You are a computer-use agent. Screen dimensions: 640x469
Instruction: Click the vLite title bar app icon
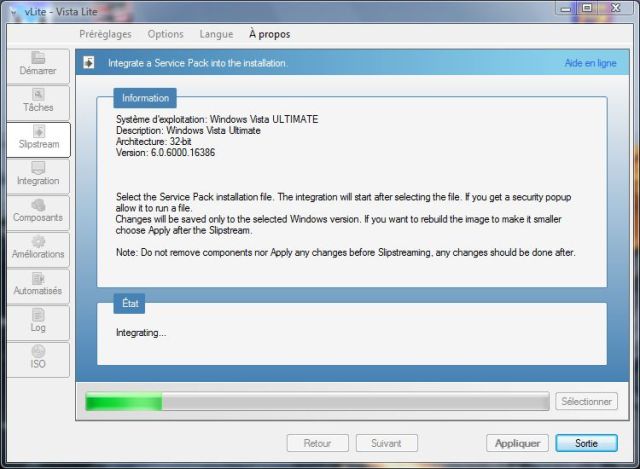[14, 12]
